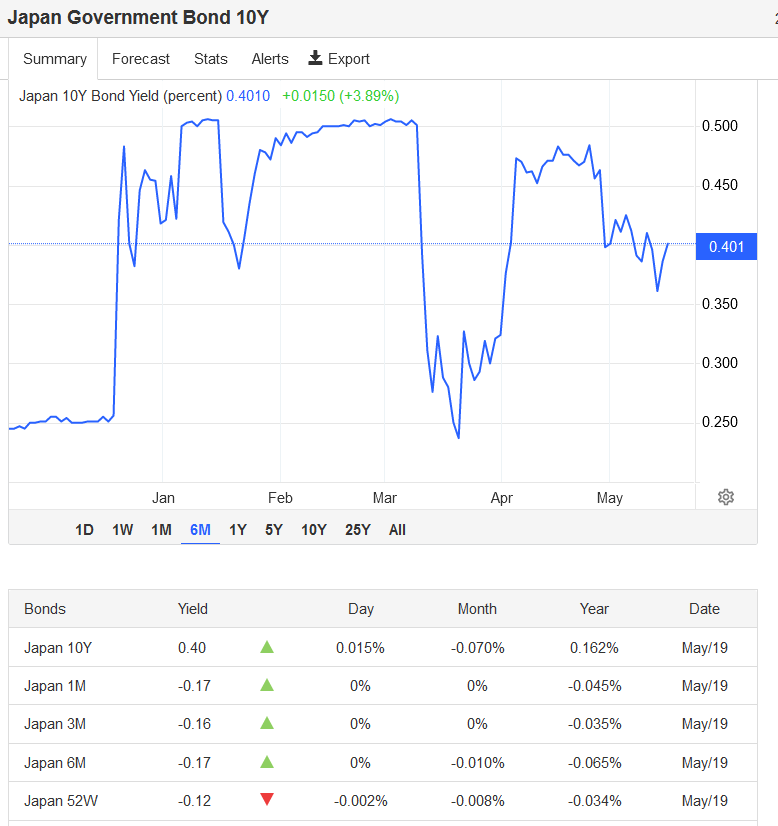The image size is (778, 826).
Task: Select the 25Y time range
Action: [x=358, y=529]
